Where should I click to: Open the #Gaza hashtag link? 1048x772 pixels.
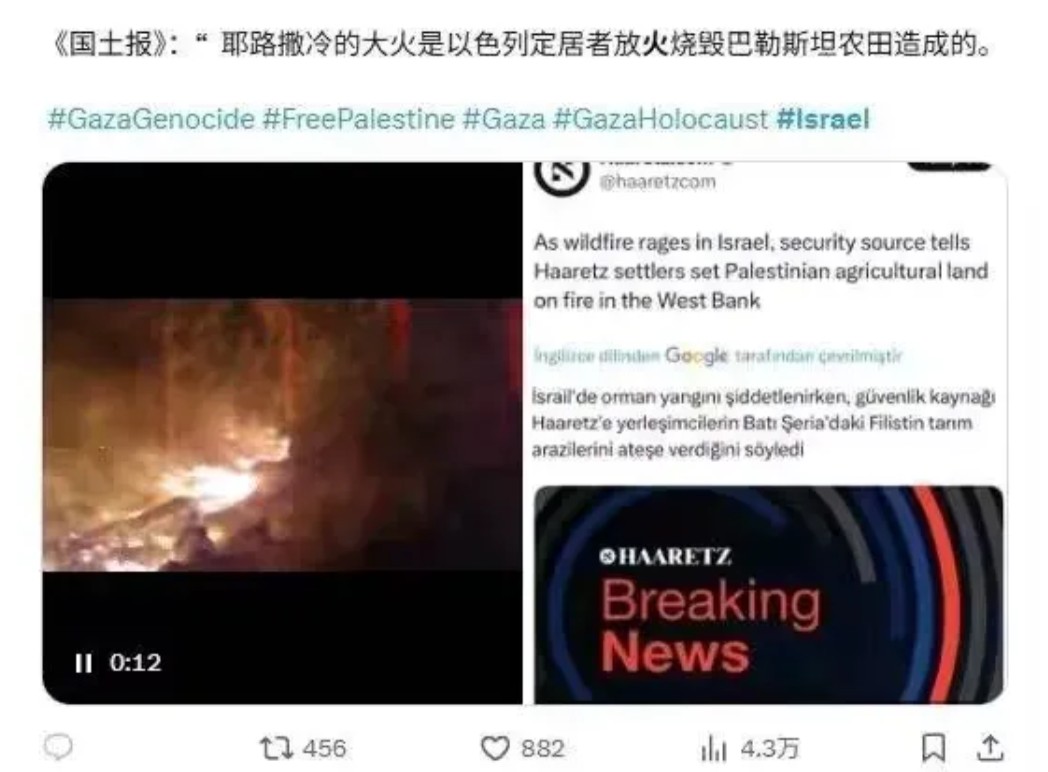coord(504,119)
